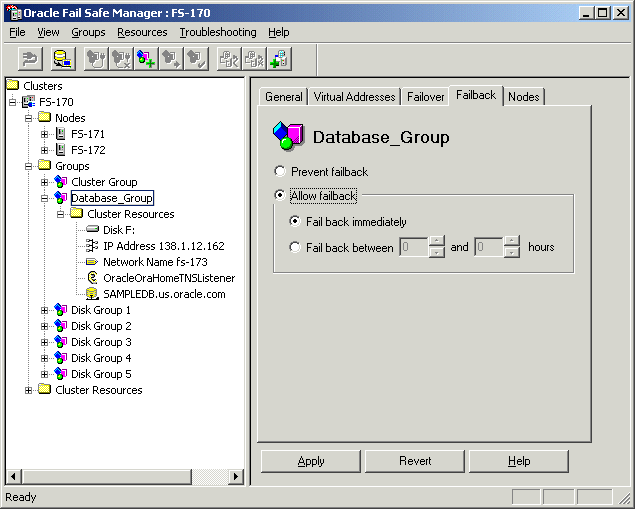Click the FS-171 node server icon

pos(61,134)
